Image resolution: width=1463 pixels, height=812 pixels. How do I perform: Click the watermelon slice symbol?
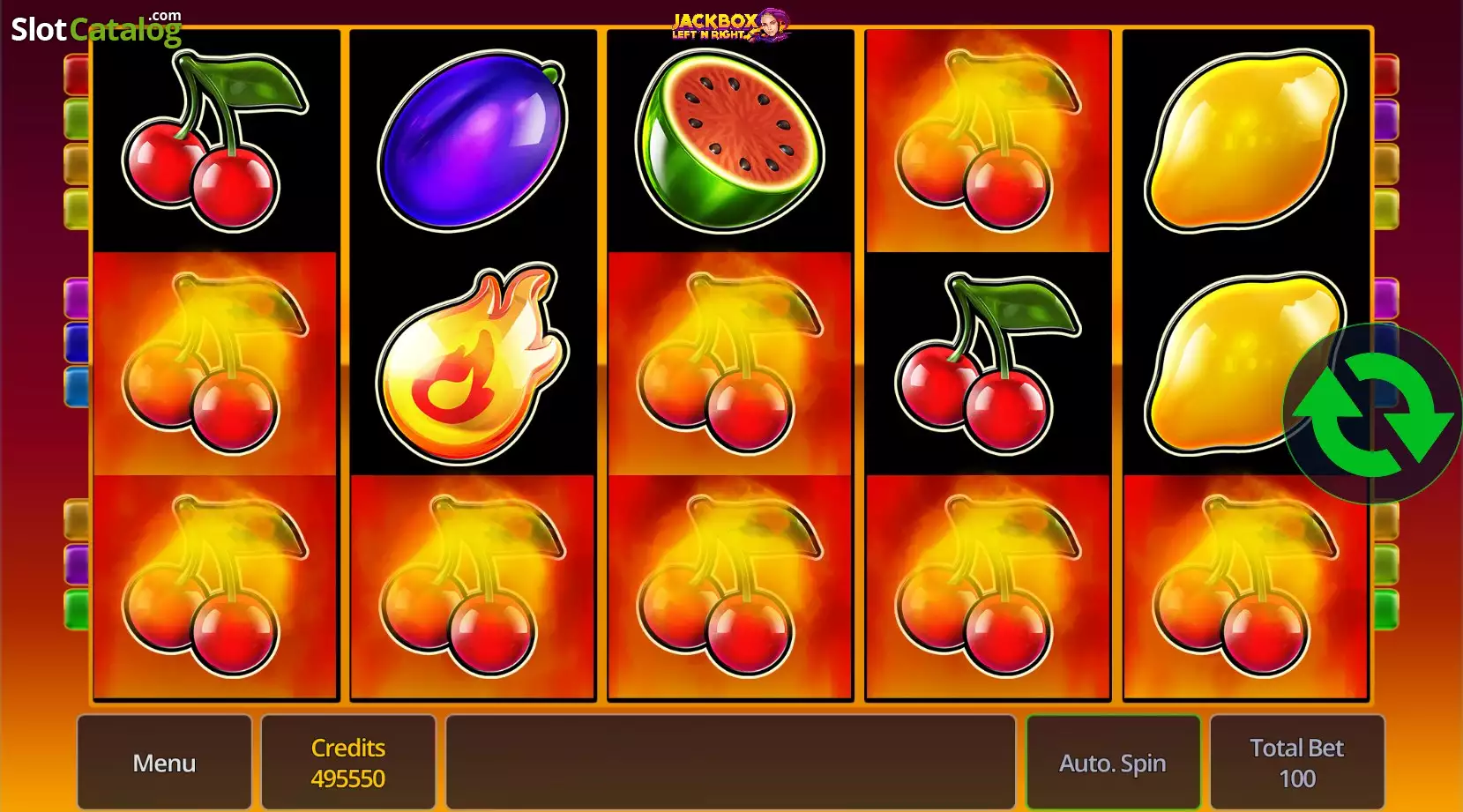click(730, 141)
